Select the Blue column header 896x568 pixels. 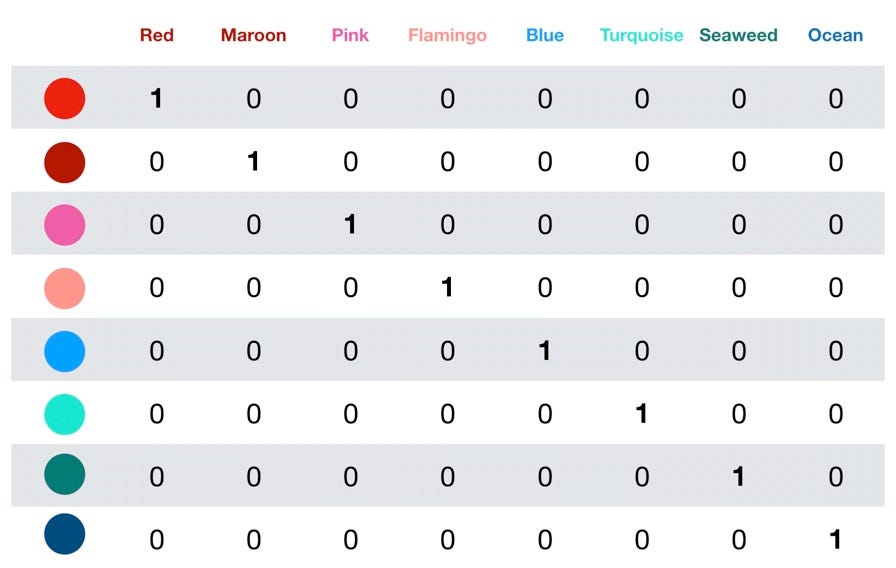click(x=544, y=35)
